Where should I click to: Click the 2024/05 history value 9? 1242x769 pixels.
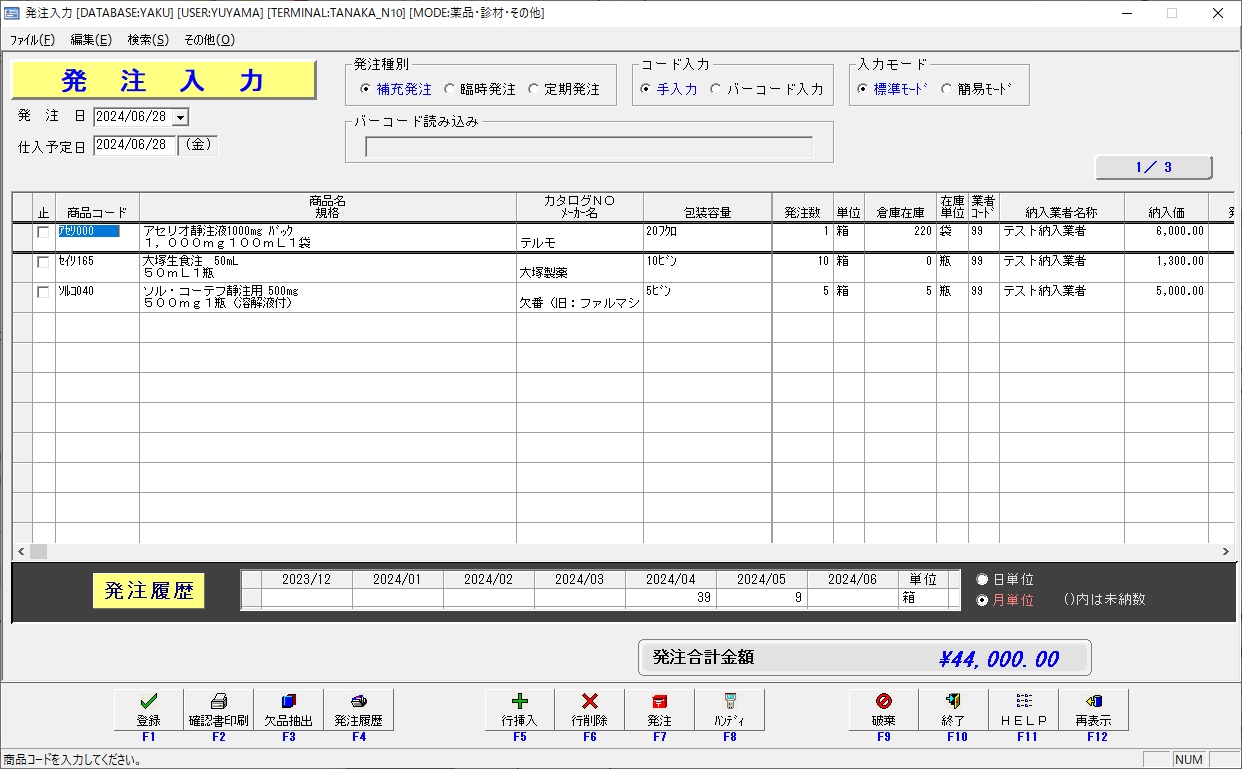(x=761, y=599)
